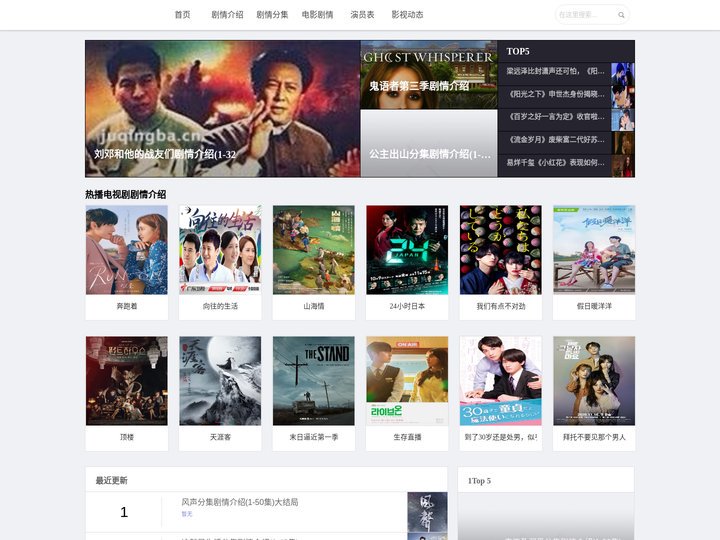Open the 假日暖洋洋 poster
This screenshot has height=540, width=720.
coord(594,250)
